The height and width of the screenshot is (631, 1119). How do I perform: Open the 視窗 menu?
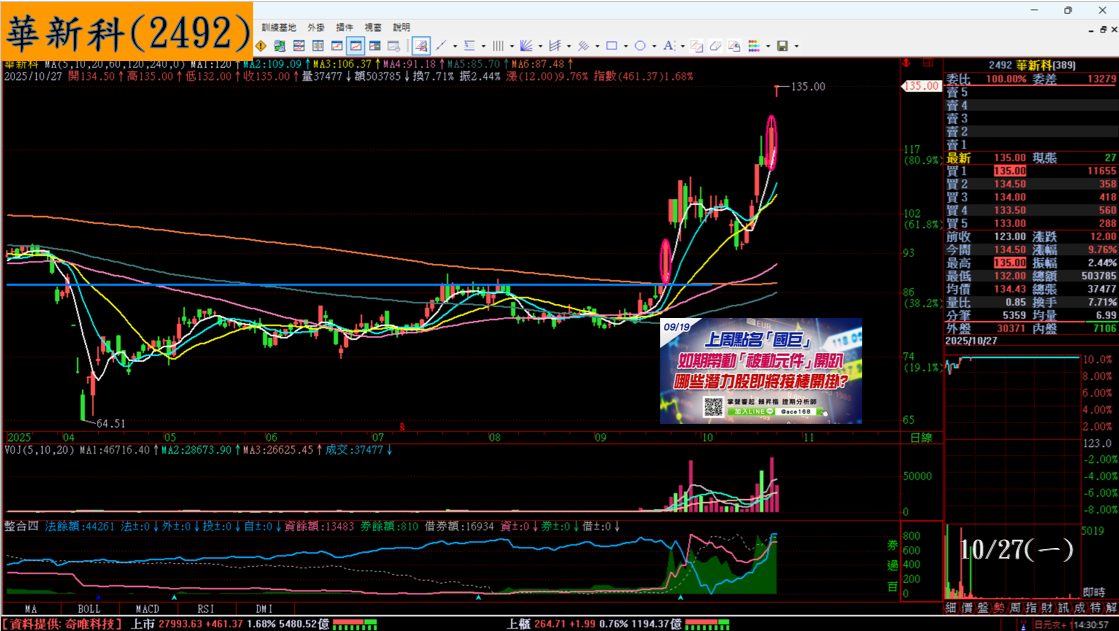[x=373, y=27]
